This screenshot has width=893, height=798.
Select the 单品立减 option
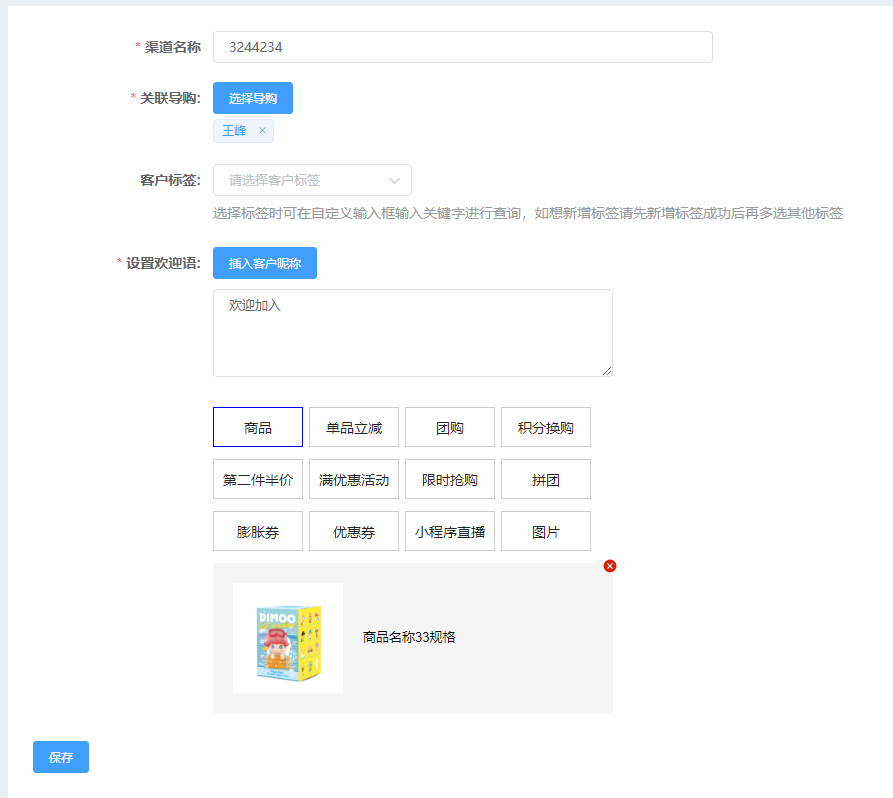[x=353, y=427]
